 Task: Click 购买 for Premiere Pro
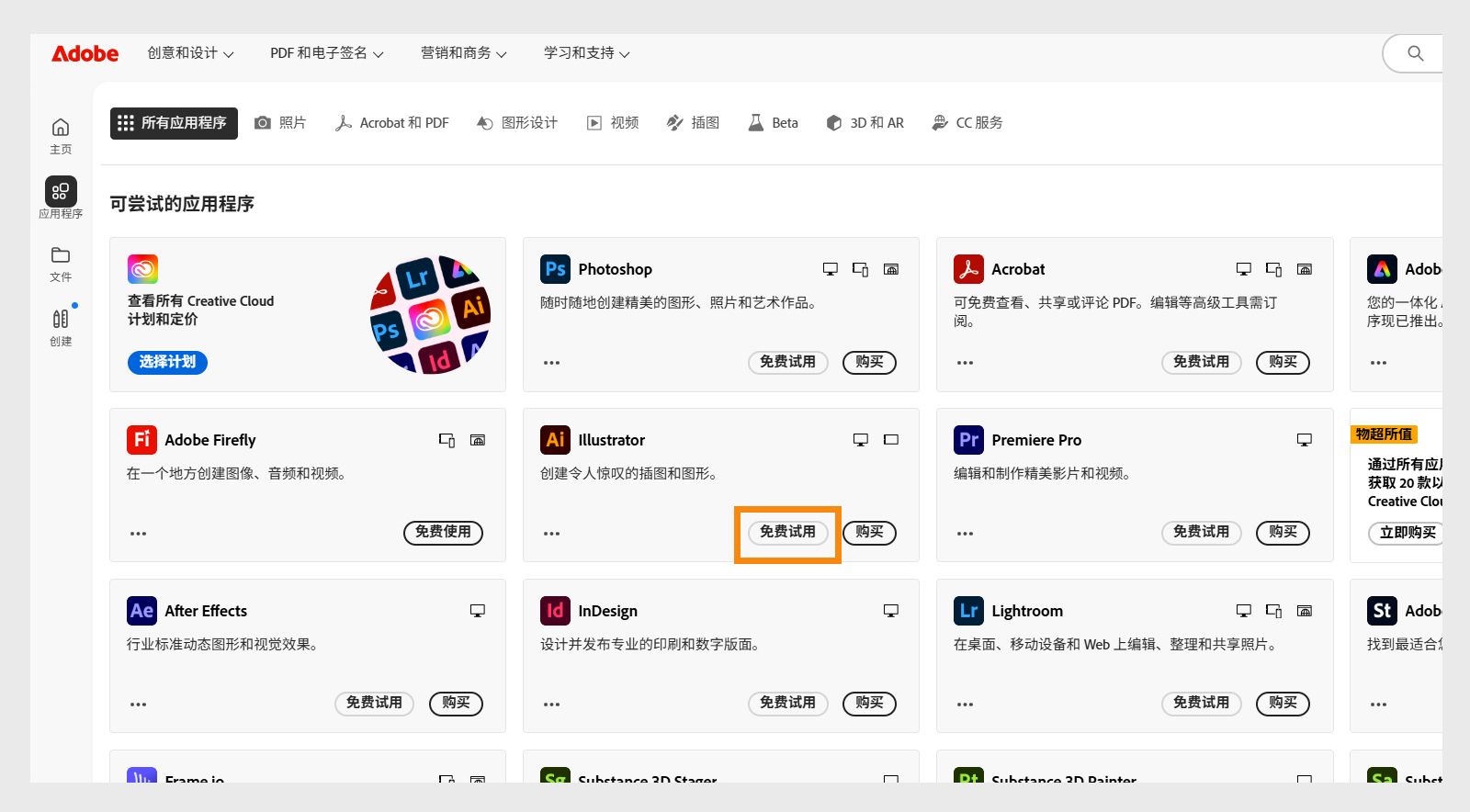pyautogui.click(x=1283, y=533)
